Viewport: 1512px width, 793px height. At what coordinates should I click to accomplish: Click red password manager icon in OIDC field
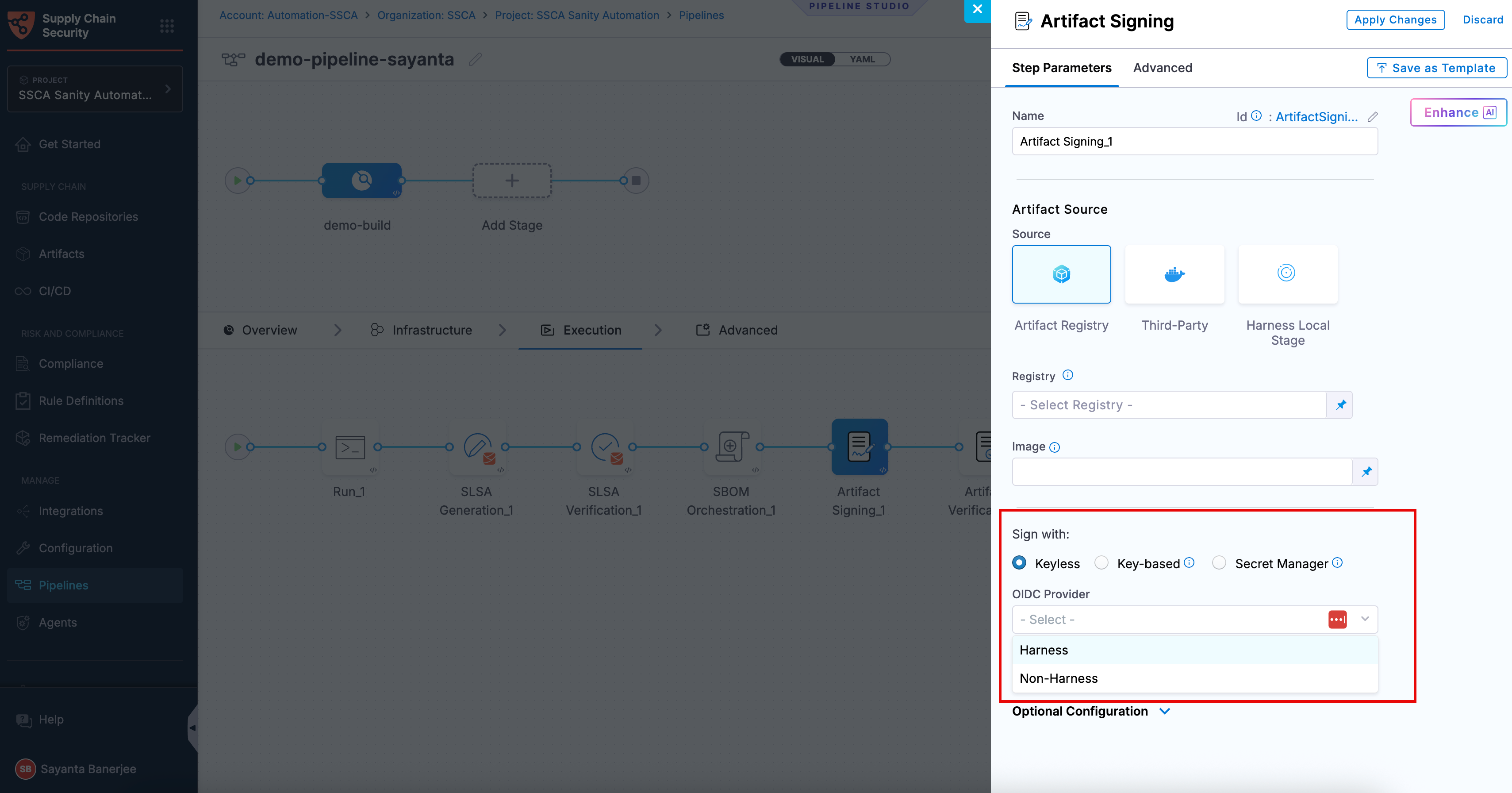(1337, 619)
